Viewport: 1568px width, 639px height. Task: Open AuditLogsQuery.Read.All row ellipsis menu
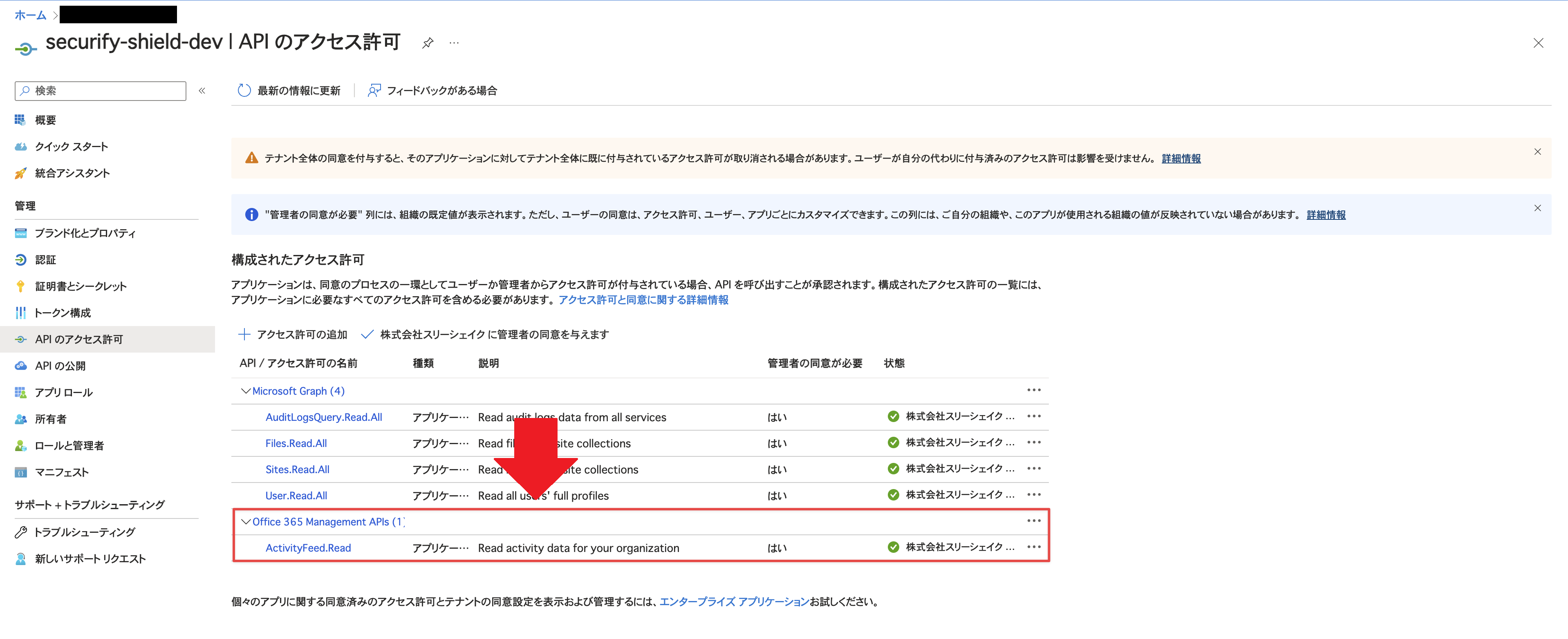1034,416
